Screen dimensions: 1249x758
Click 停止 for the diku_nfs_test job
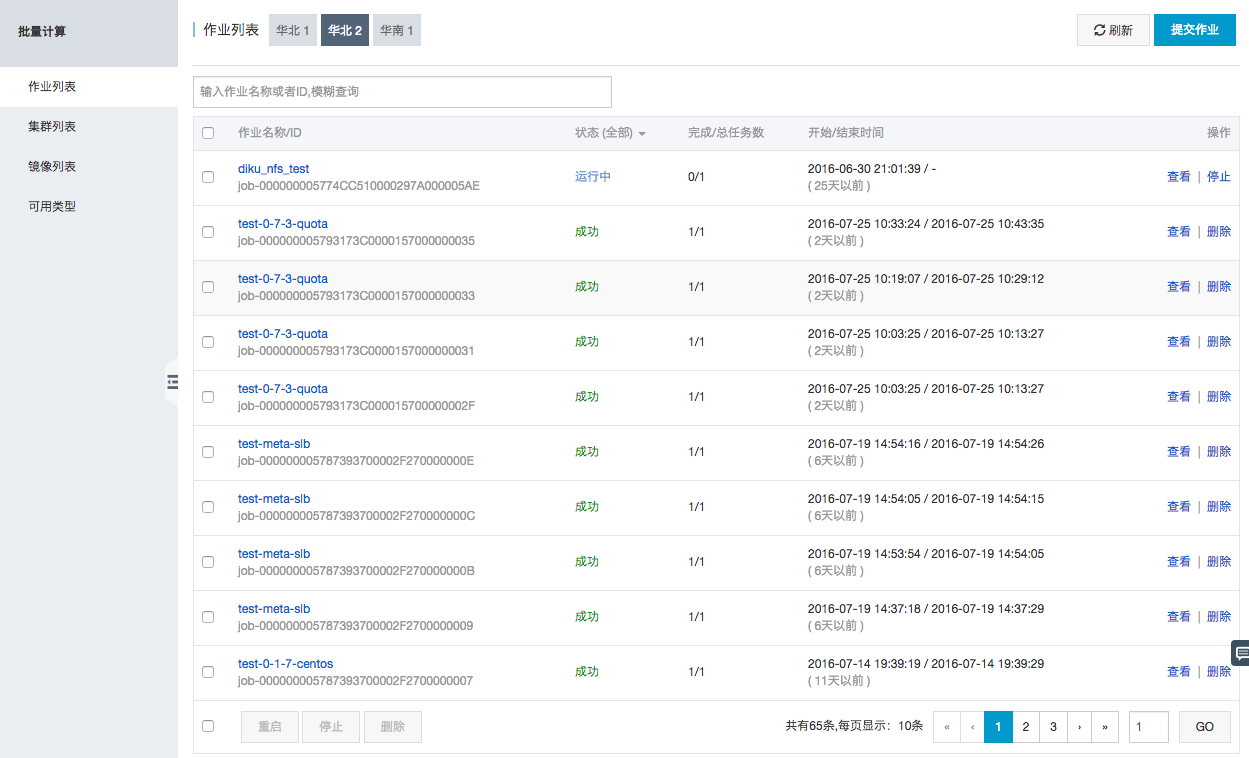click(1219, 177)
